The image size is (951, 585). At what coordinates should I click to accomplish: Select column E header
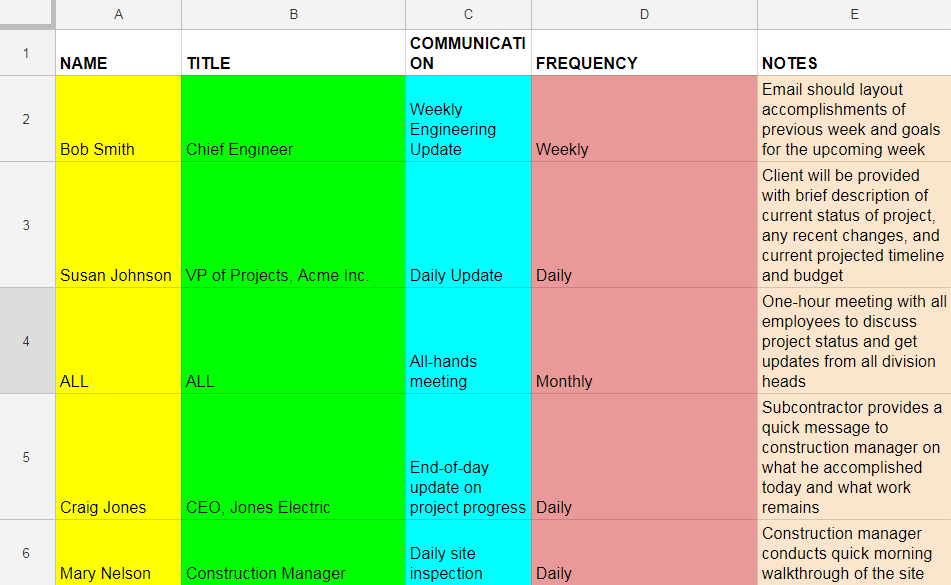coord(854,14)
